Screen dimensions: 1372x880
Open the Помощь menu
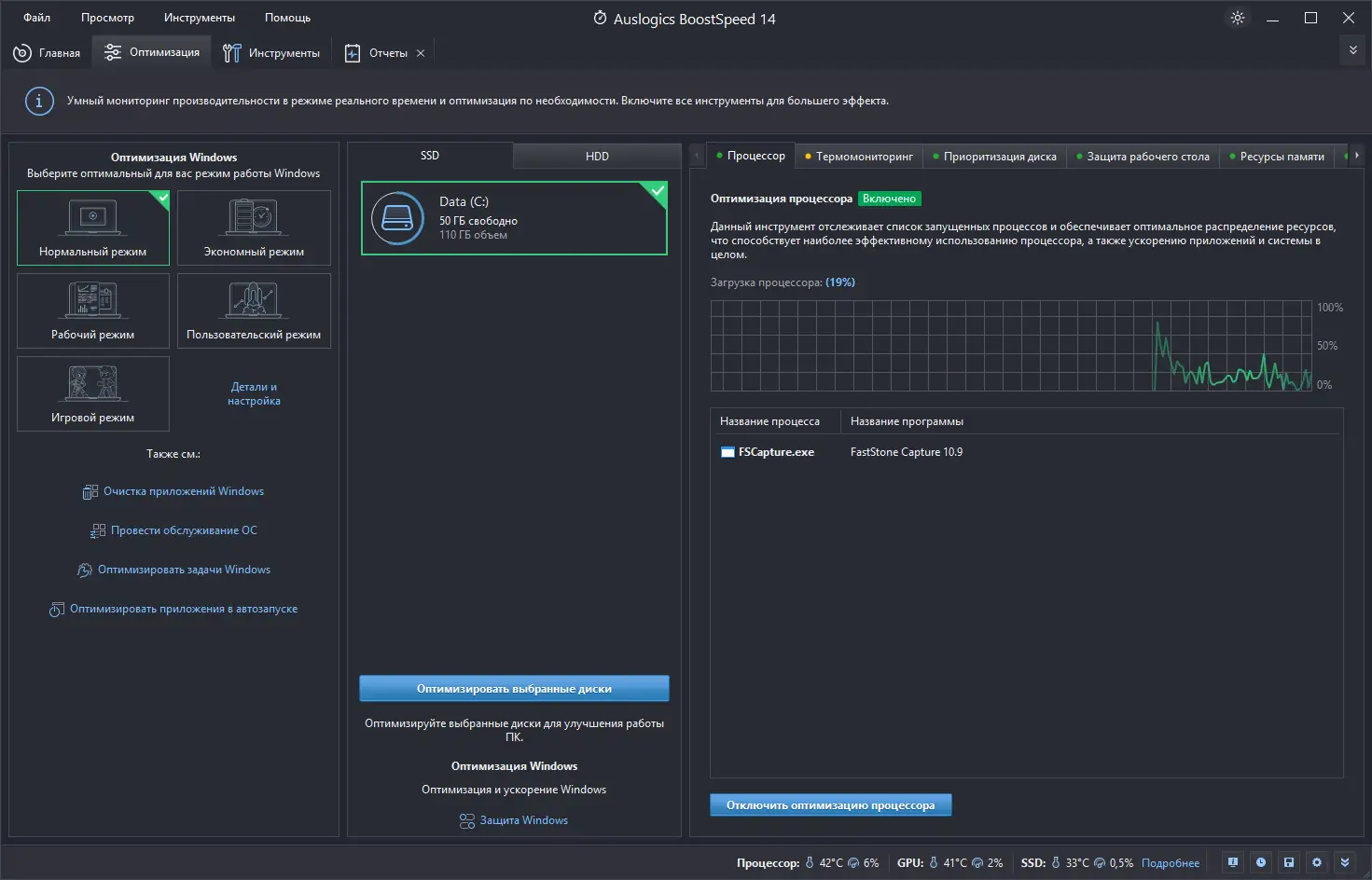click(287, 18)
